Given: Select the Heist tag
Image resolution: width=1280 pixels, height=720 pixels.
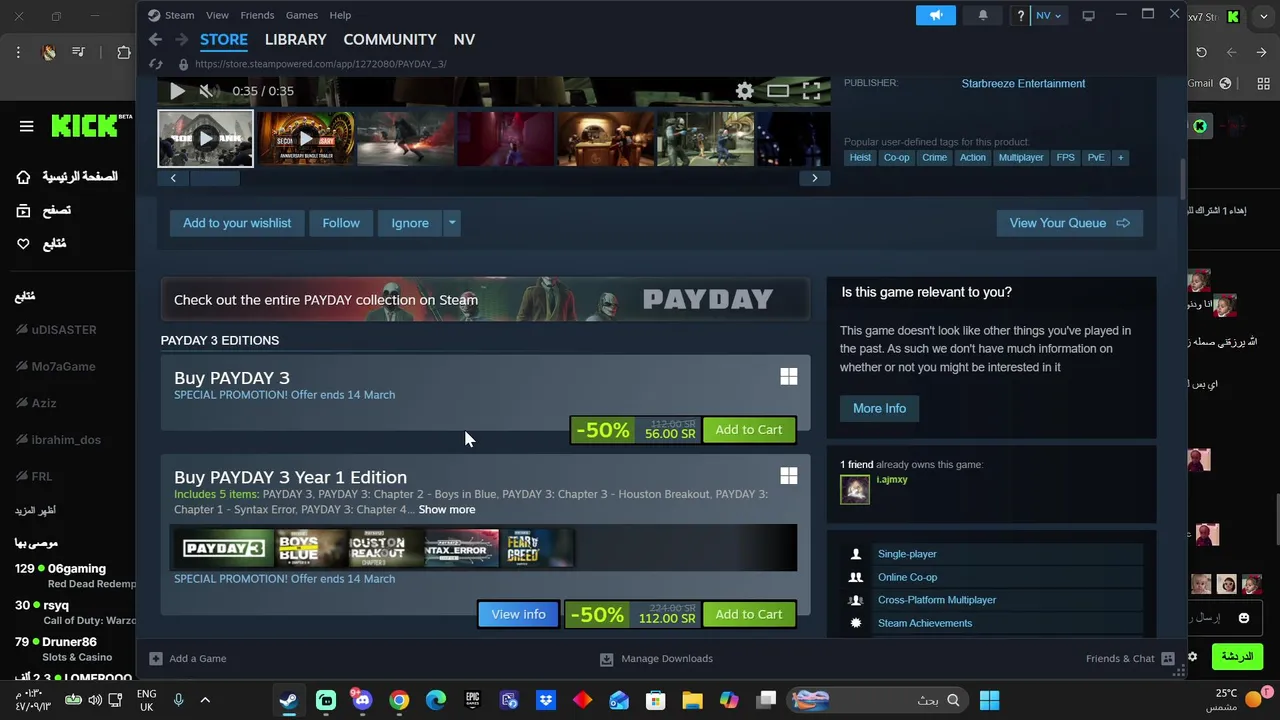Looking at the screenshot, I should pyautogui.click(x=860, y=158).
